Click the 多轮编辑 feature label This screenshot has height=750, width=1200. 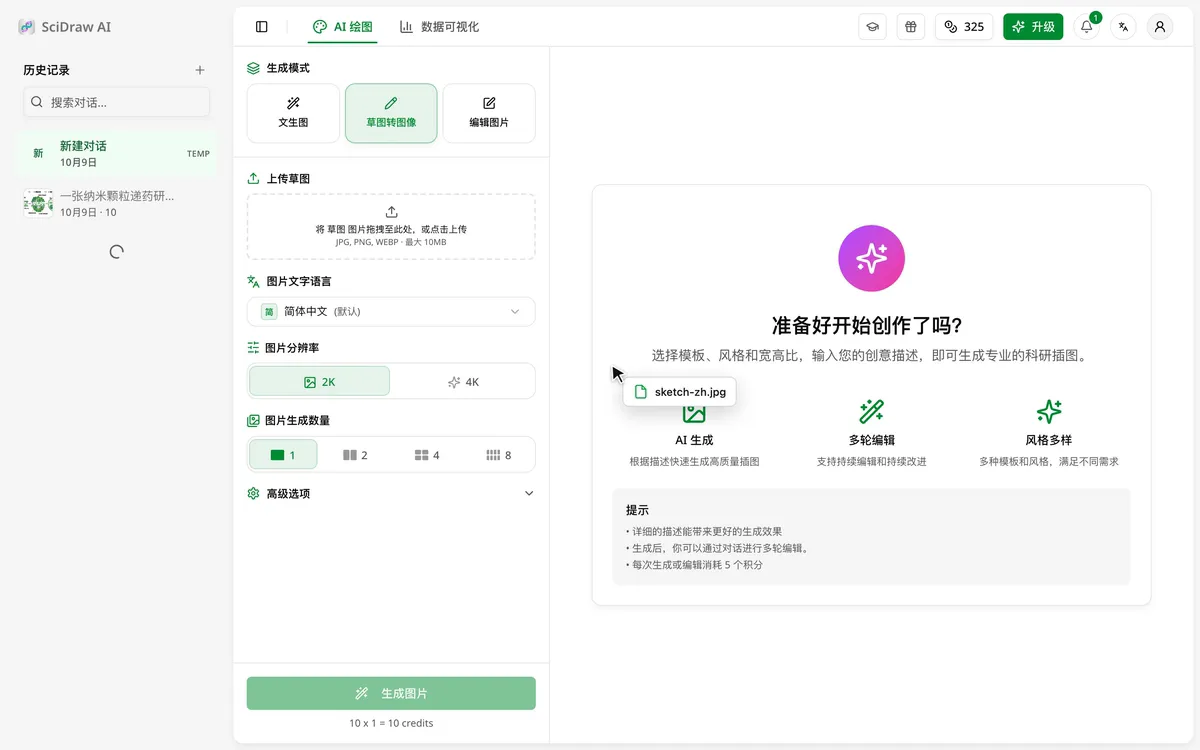click(x=871, y=440)
